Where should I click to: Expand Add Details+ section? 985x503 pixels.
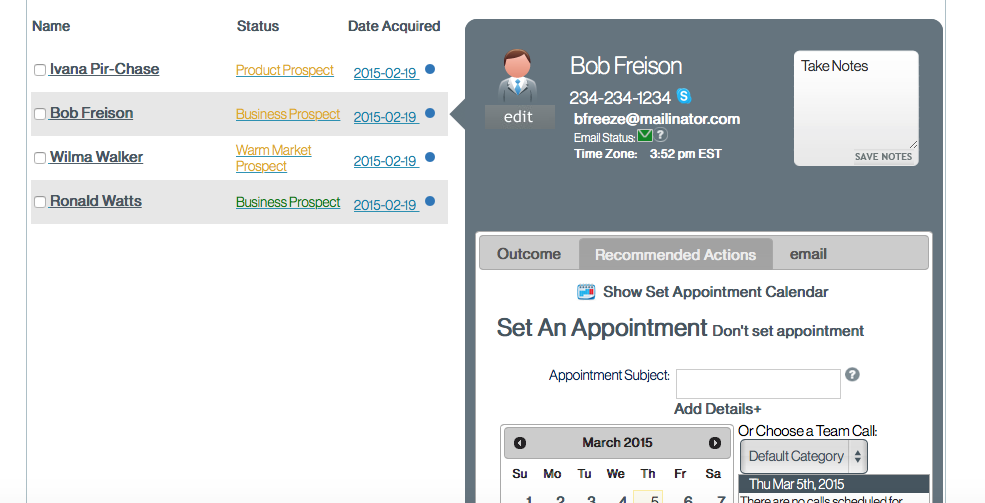pyautogui.click(x=717, y=409)
